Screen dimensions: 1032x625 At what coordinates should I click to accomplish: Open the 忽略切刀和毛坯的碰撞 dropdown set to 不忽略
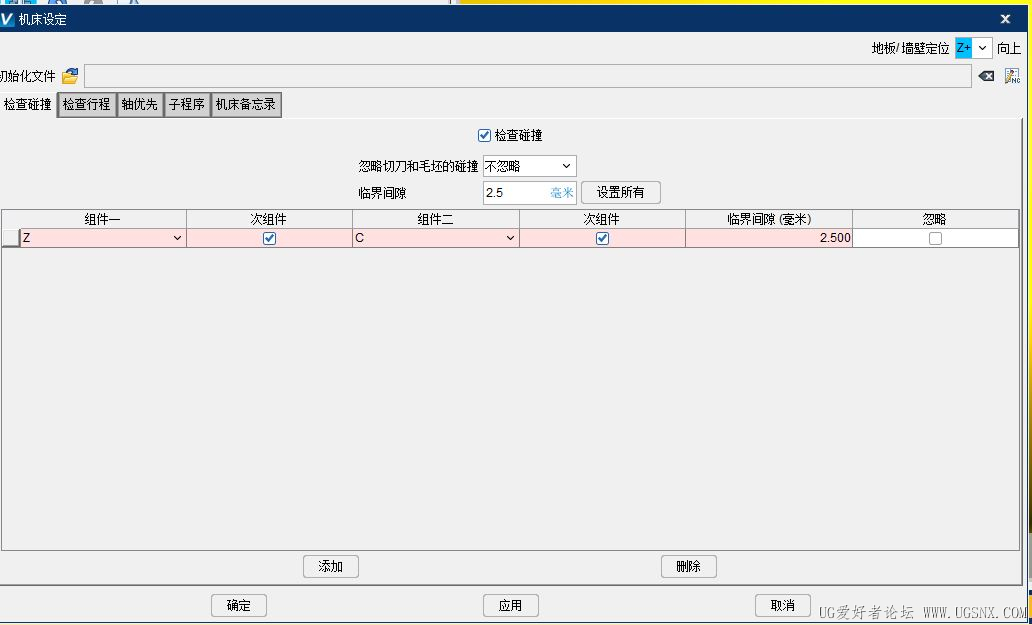[529, 166]
